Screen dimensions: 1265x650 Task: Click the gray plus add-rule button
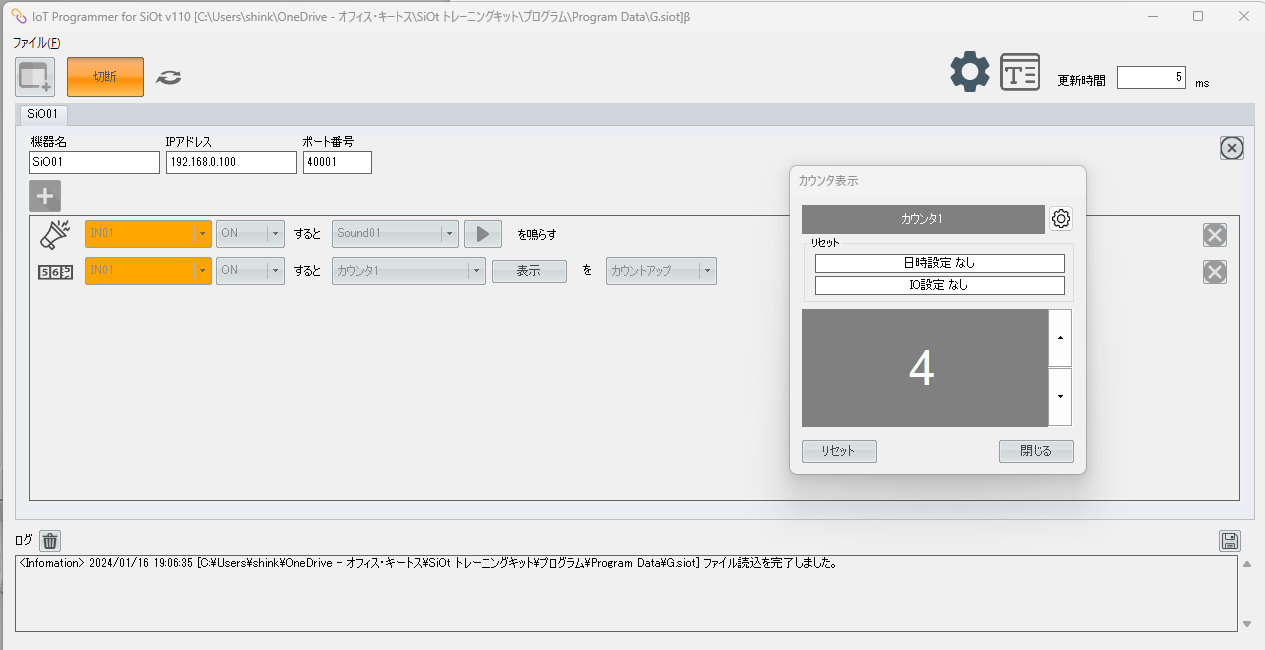coord(45,196)
